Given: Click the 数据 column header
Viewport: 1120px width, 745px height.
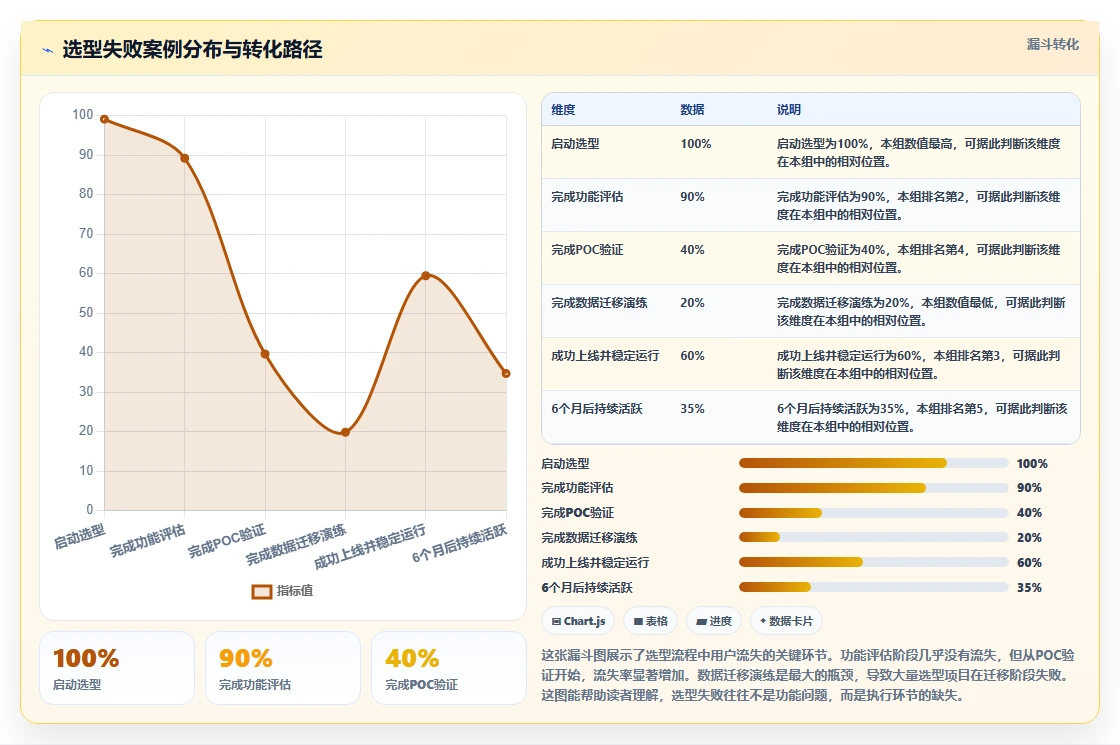Looking at the screenshot, I should [692, 109].
